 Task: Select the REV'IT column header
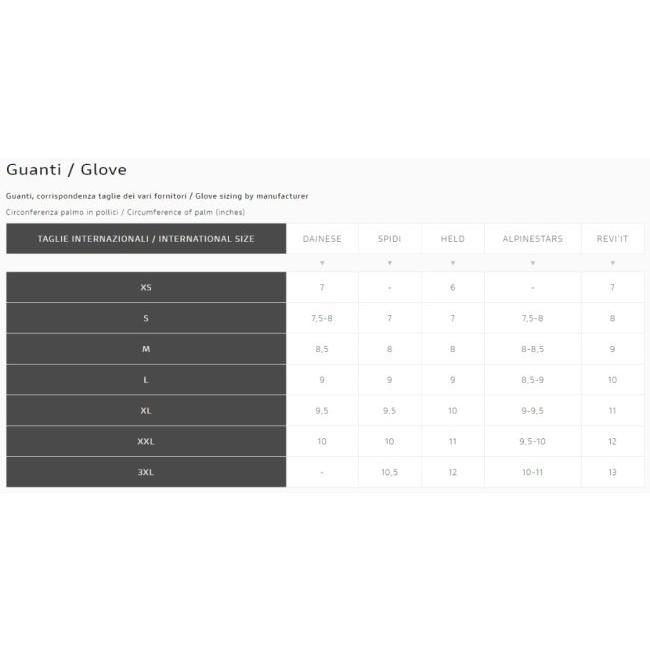[612, 239]
